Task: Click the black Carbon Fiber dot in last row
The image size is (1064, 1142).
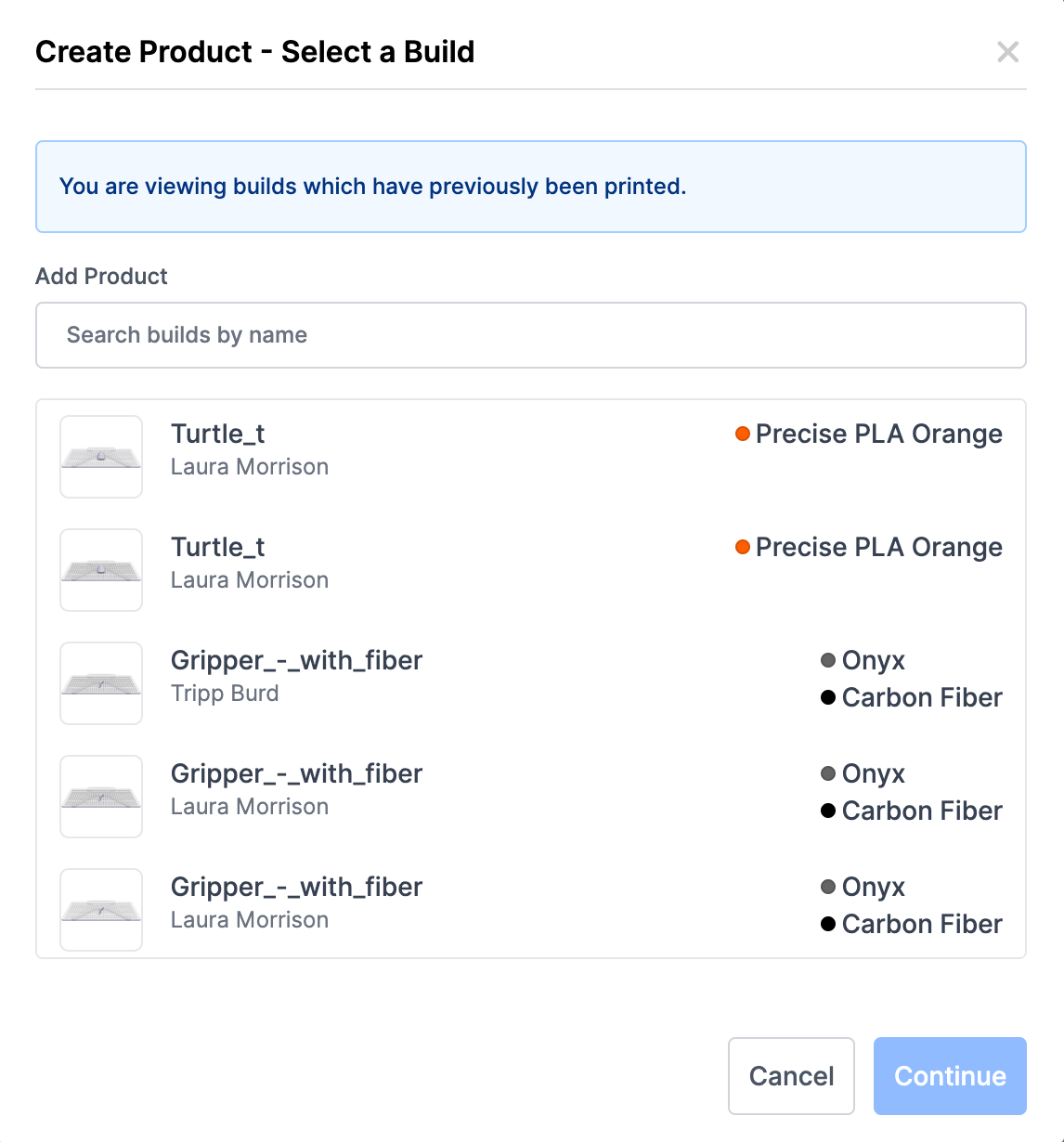Action: (828, 924)
